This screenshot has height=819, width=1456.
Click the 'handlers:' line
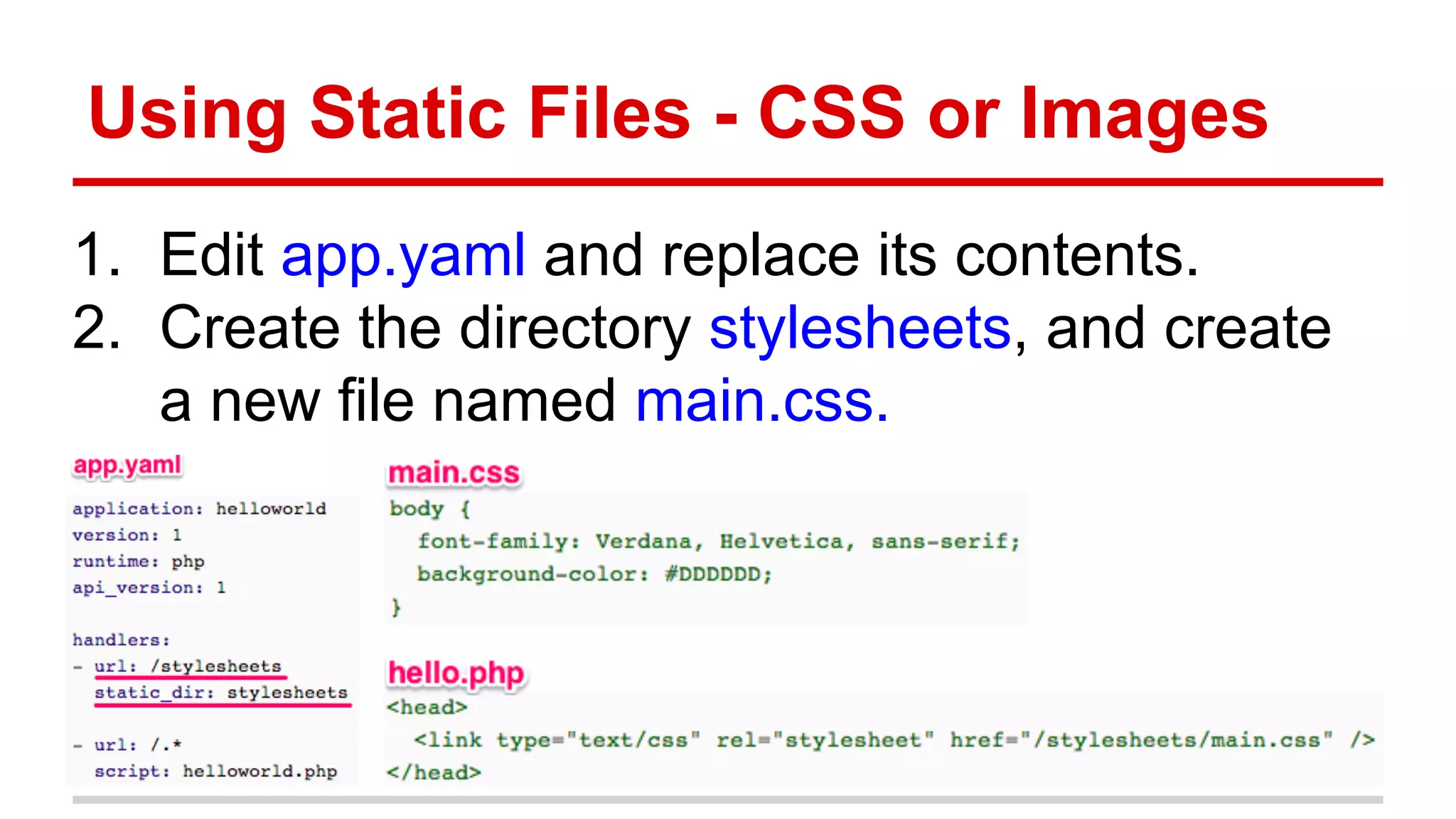click(x=121, y=640)
